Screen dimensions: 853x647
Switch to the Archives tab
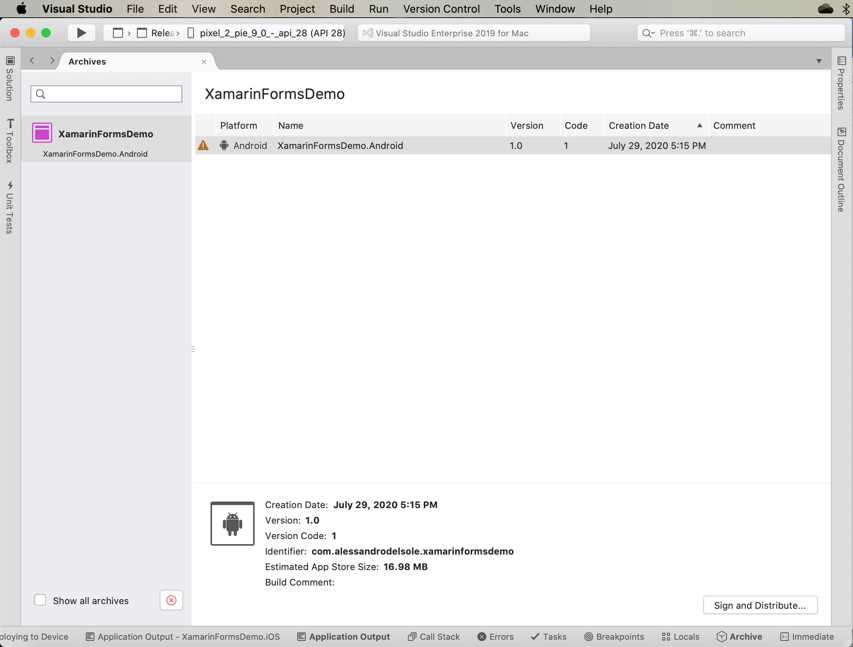pyautogui.click(x=87, y=61)
